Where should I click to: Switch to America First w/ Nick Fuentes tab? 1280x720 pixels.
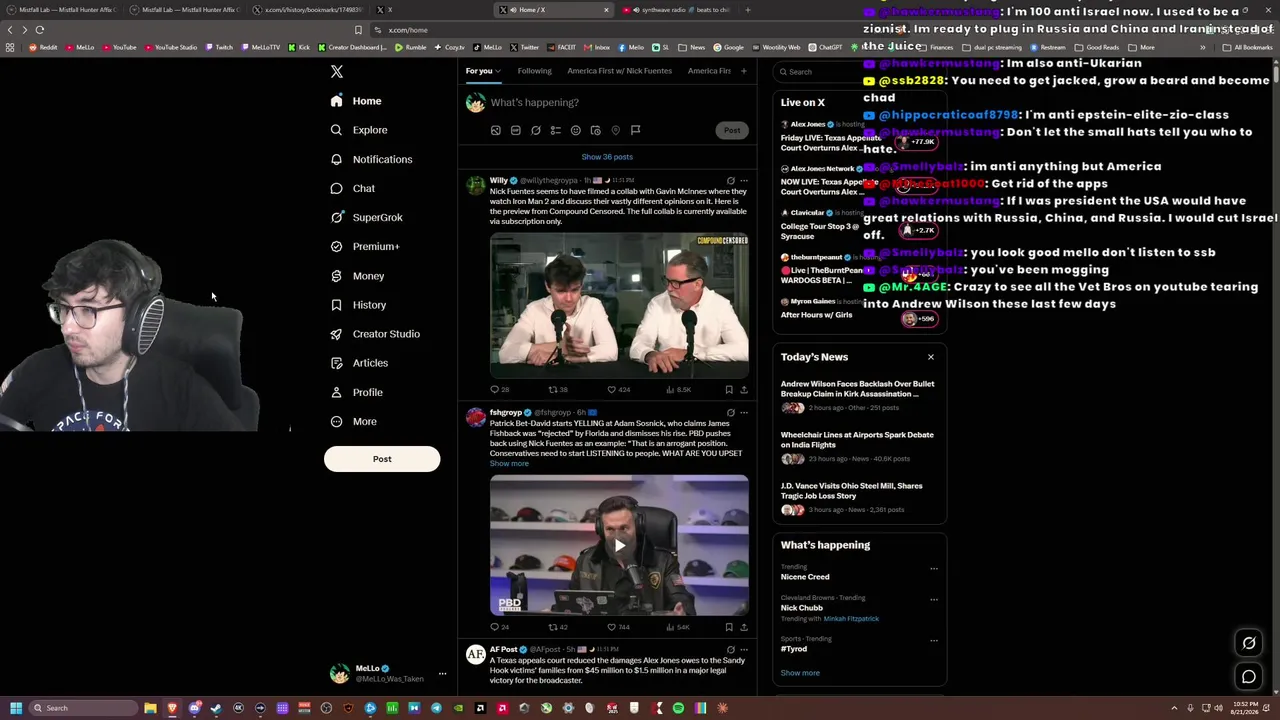(x=619, y=71)
